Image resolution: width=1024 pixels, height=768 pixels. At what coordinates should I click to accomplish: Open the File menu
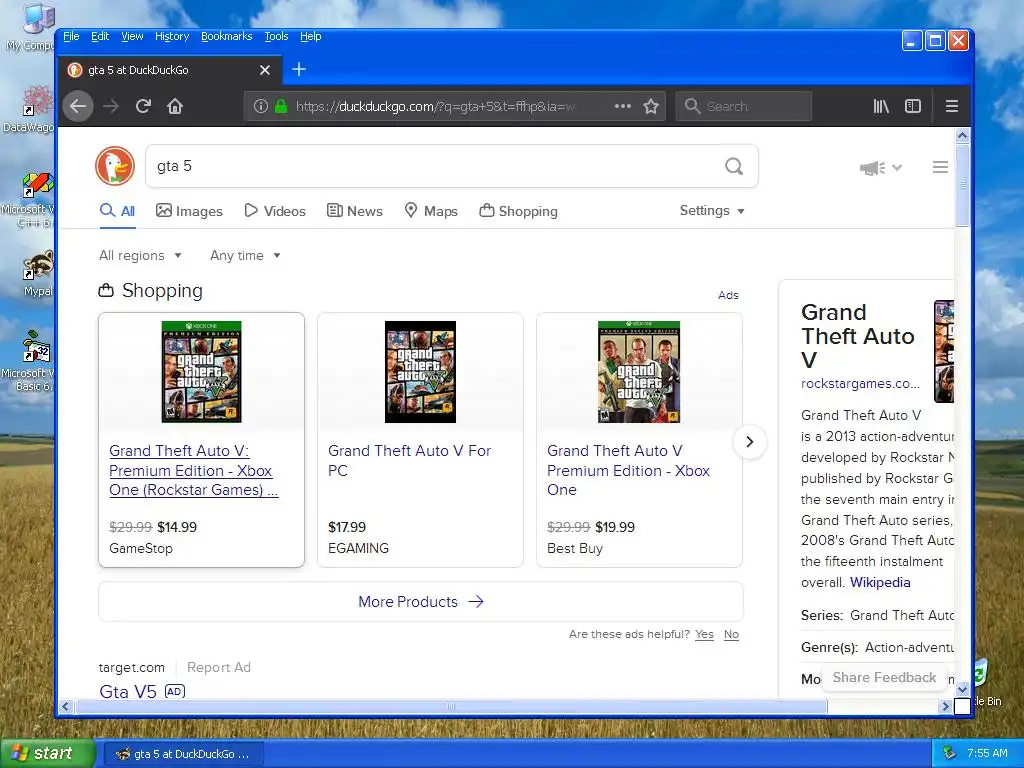[71, 36]
